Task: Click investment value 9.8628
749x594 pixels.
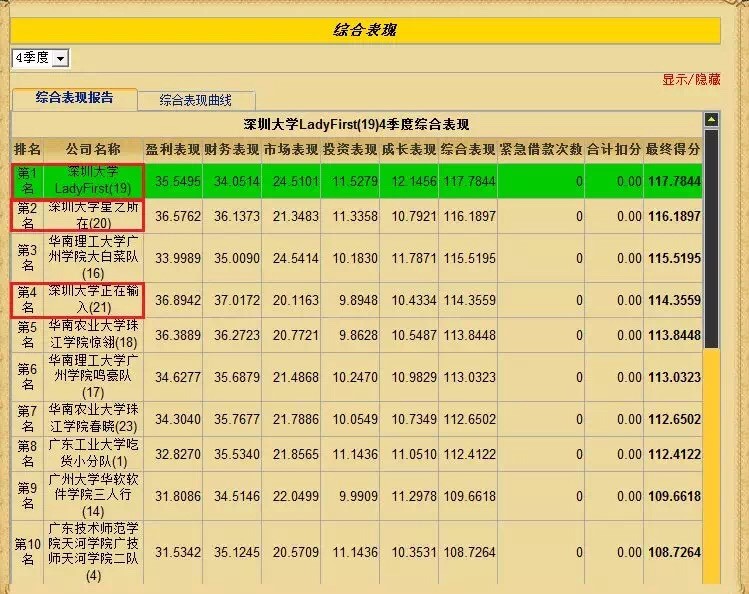Action: click(x=358, y=335)
